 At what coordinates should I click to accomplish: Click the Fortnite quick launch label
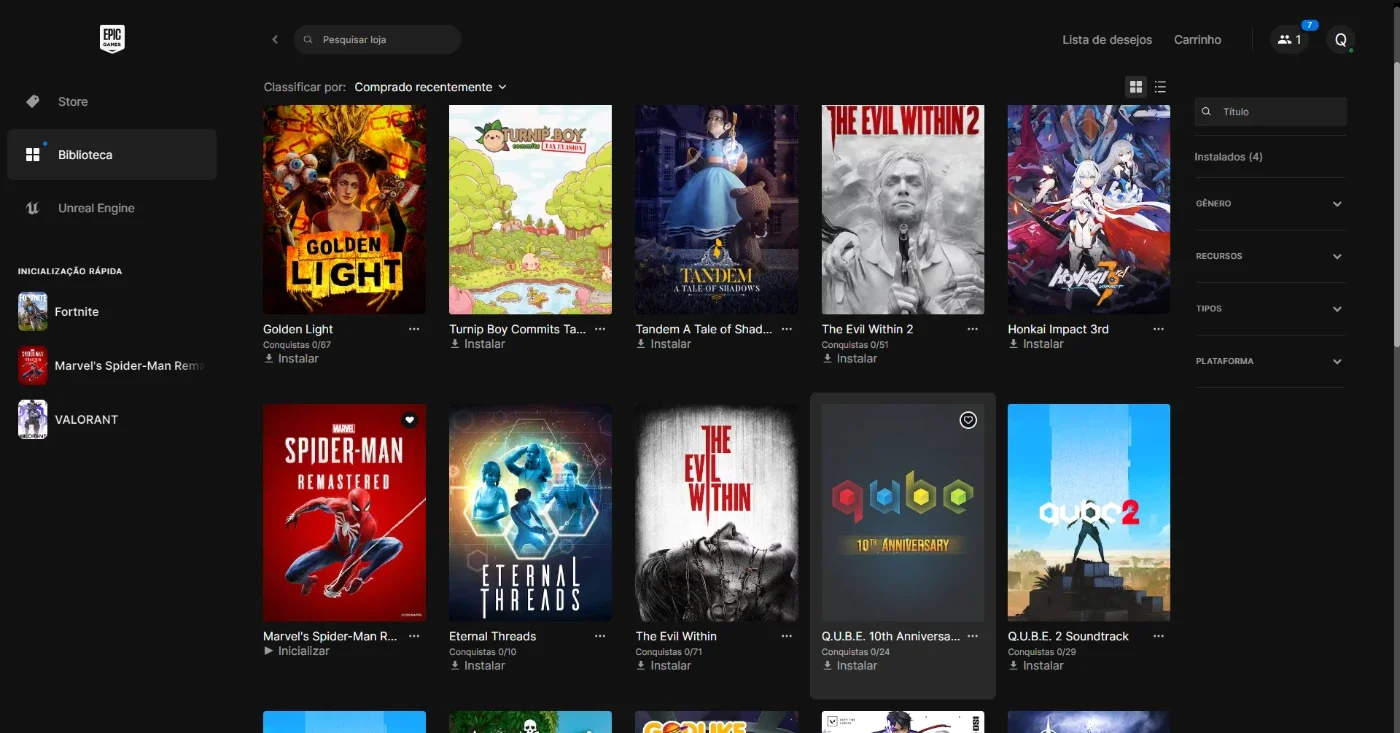[77, 312]
